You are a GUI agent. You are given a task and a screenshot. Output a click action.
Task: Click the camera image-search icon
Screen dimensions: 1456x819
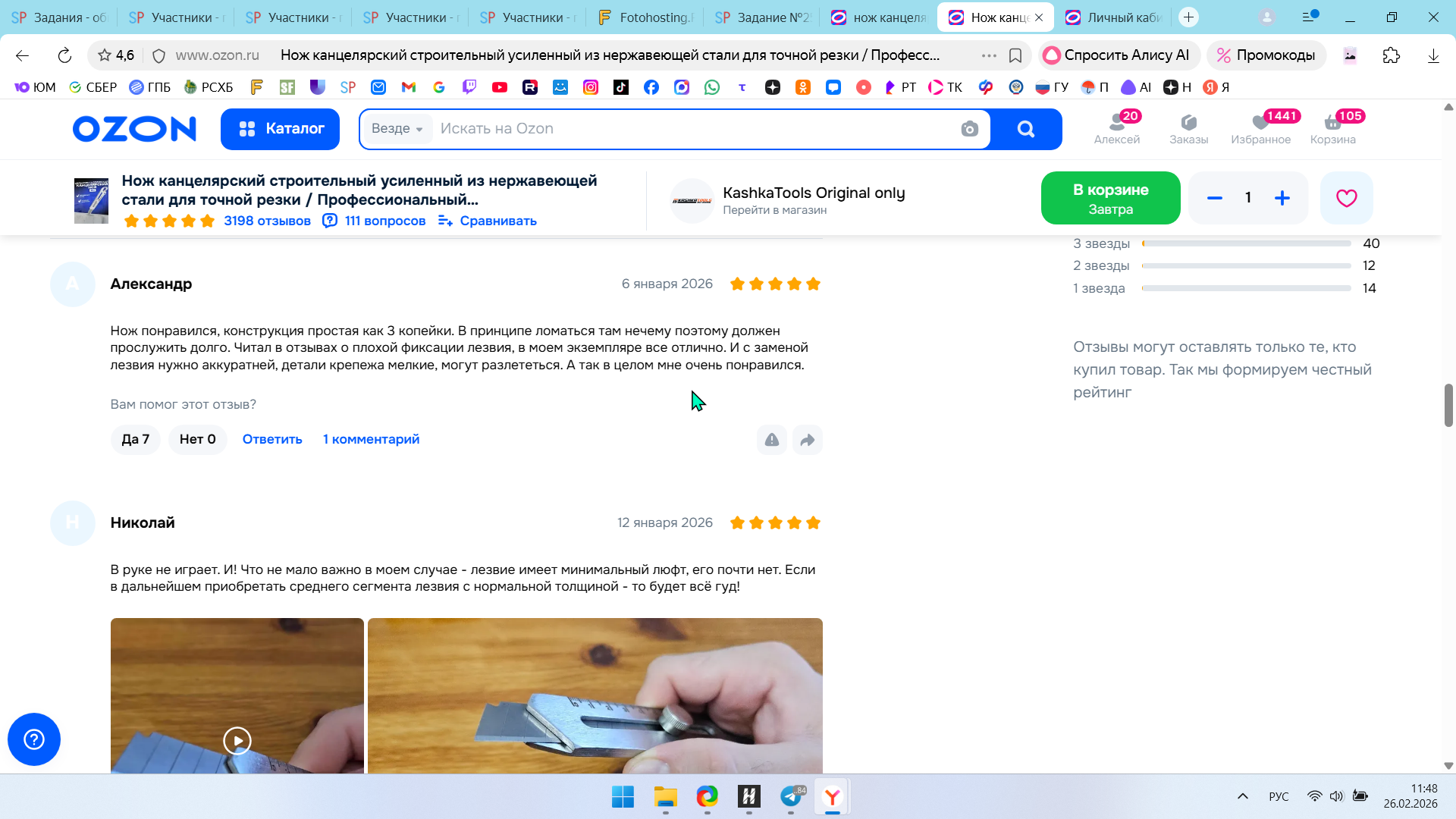[x=969, y=129]
